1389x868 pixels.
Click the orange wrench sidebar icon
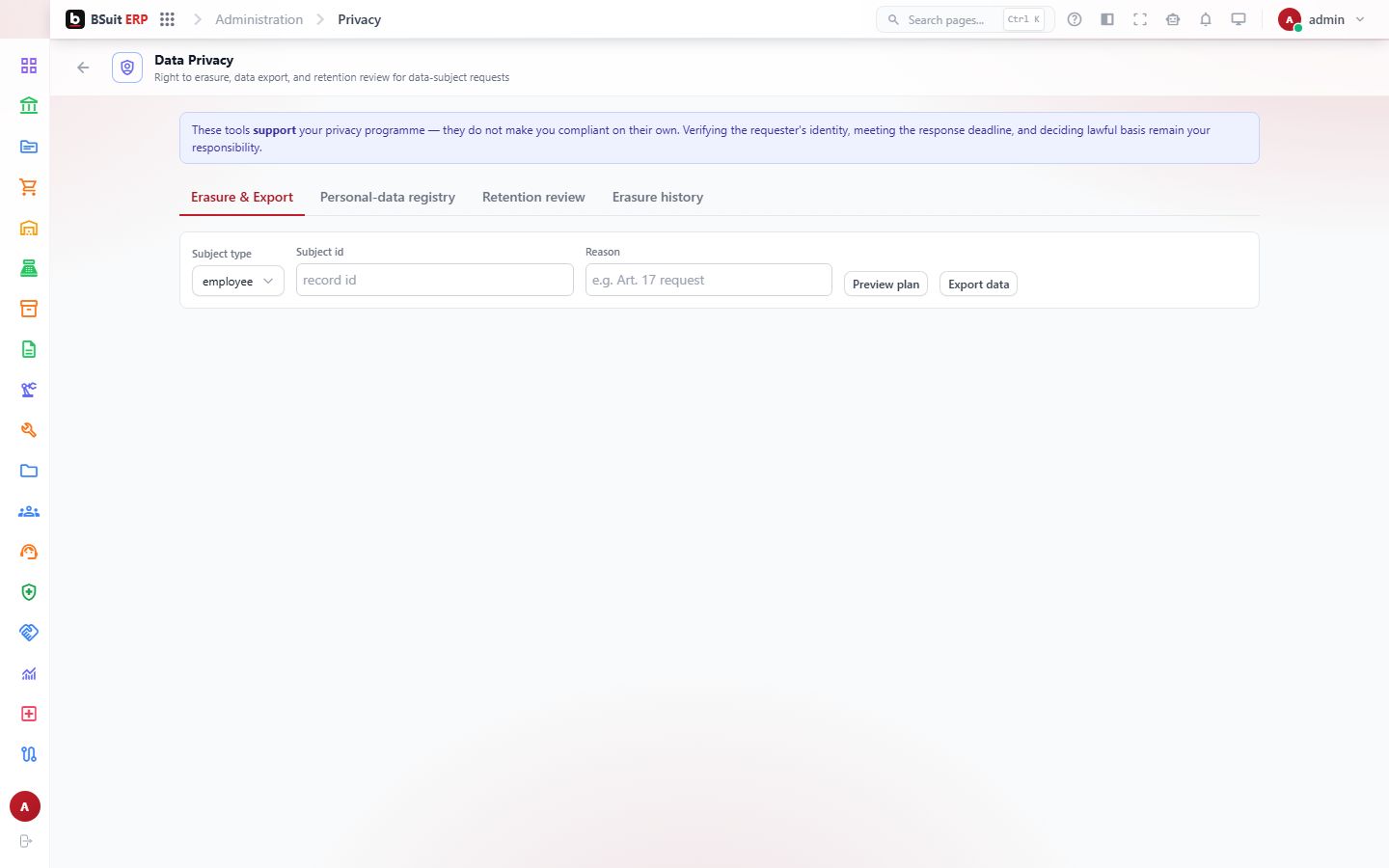pos(29,430)
